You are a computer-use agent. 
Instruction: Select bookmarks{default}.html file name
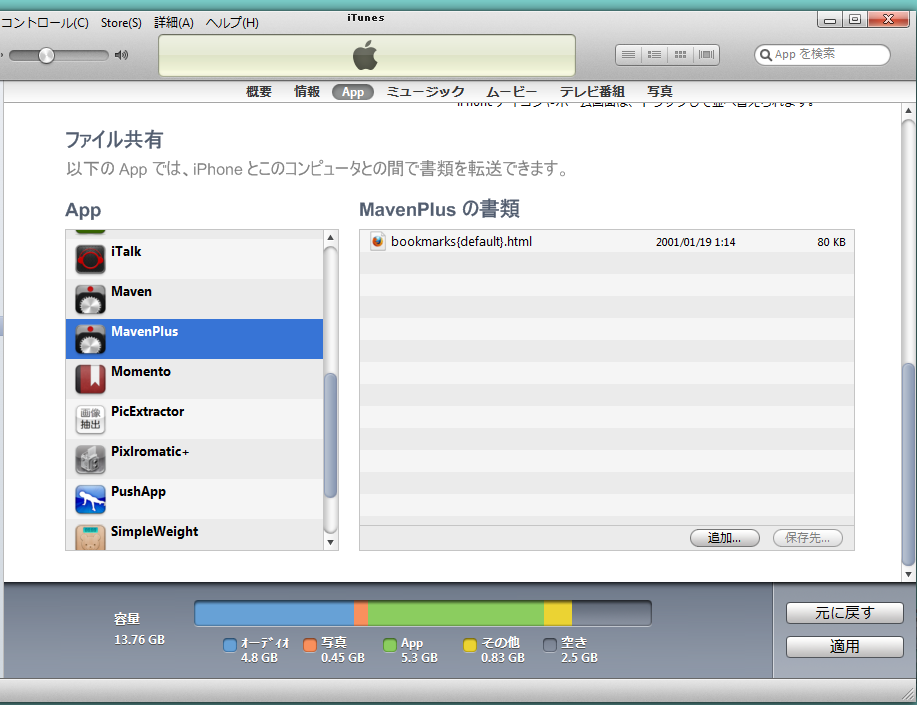[461, 242]
